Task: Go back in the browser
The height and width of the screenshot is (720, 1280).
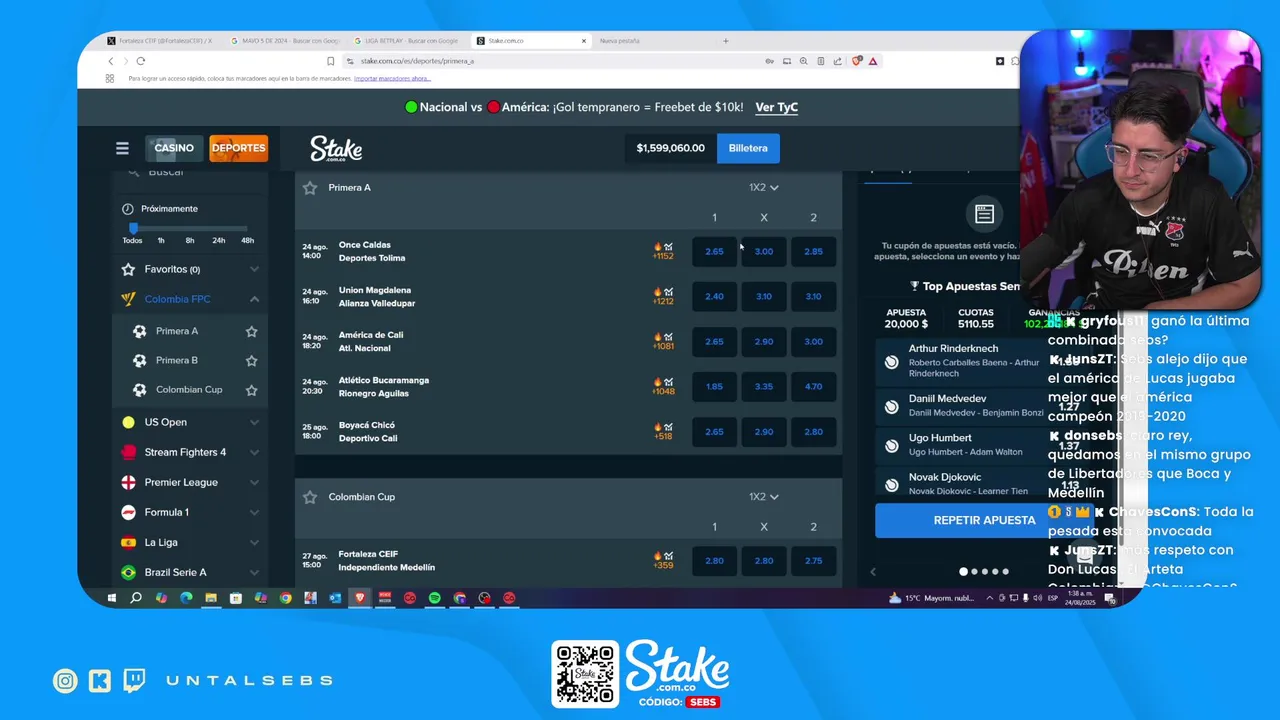Action: [x=111, y=61]
